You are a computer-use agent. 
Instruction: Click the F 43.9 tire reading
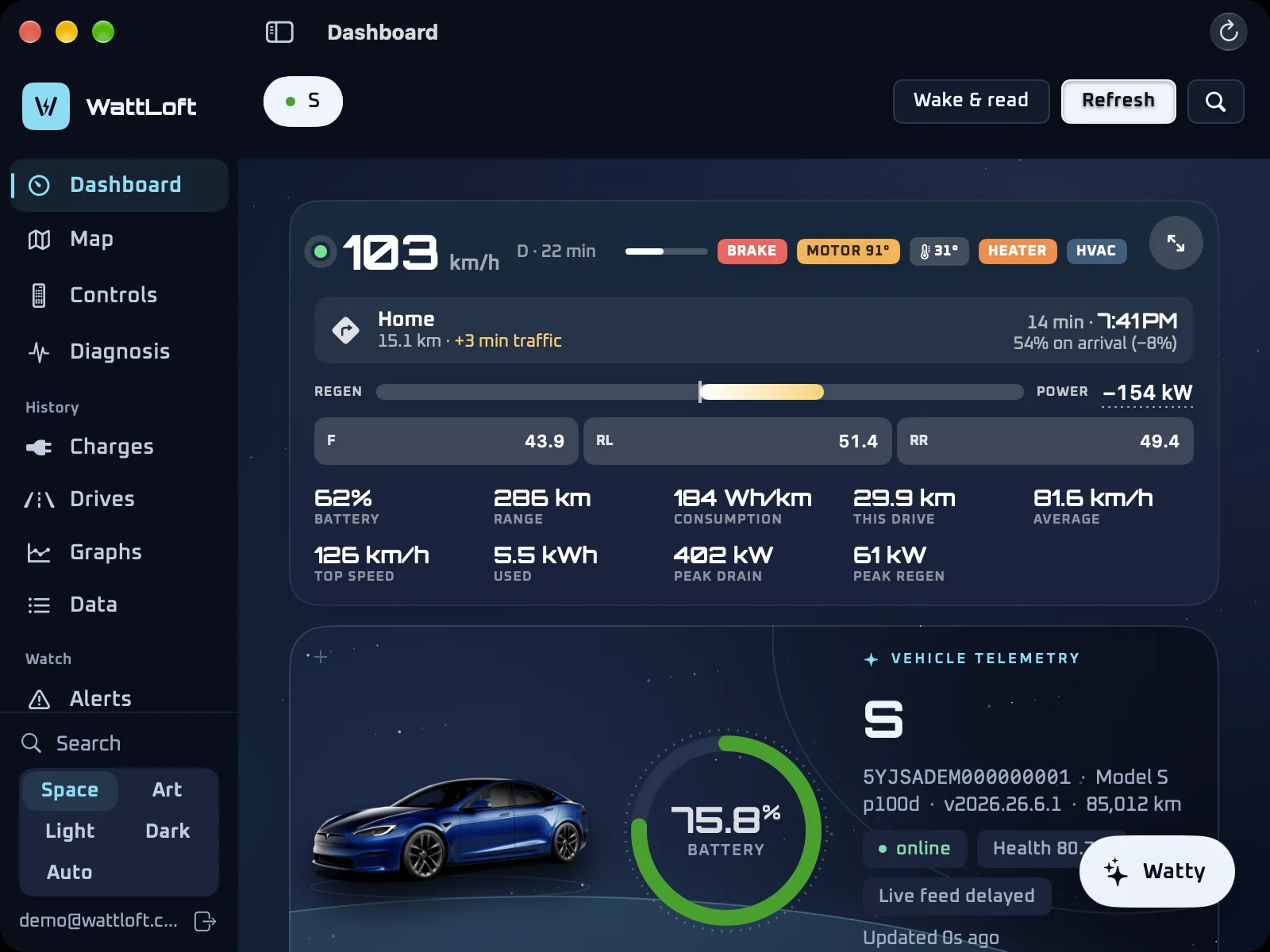(446, 441)
